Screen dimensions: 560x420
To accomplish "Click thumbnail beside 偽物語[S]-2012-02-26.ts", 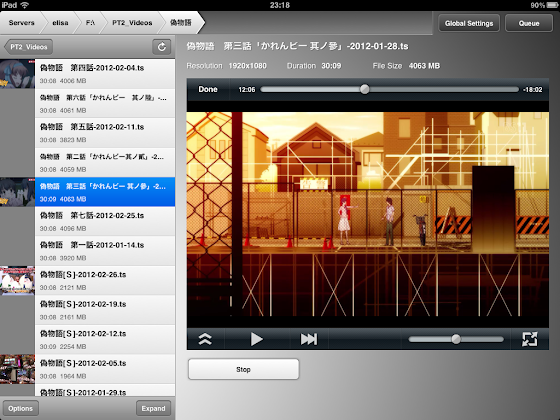I will tap(17, 281).
